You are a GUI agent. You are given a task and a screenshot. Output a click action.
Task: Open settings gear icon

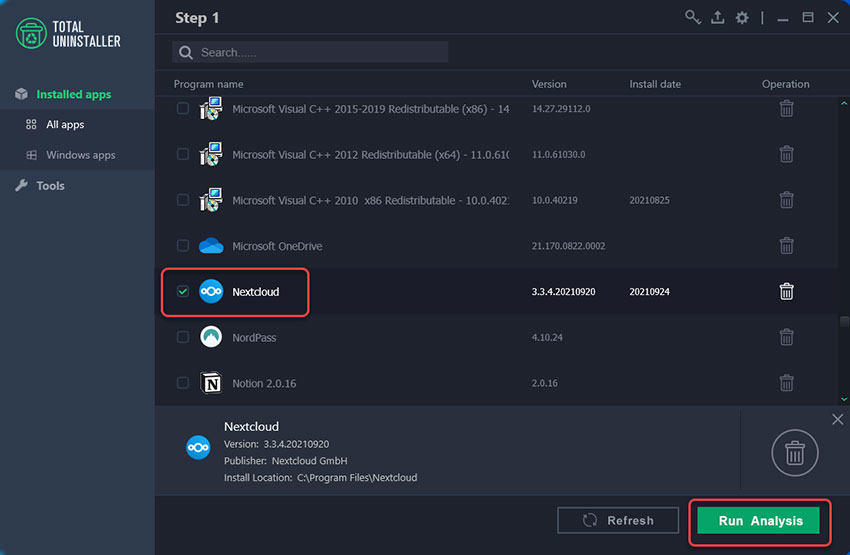click(742, 18)
